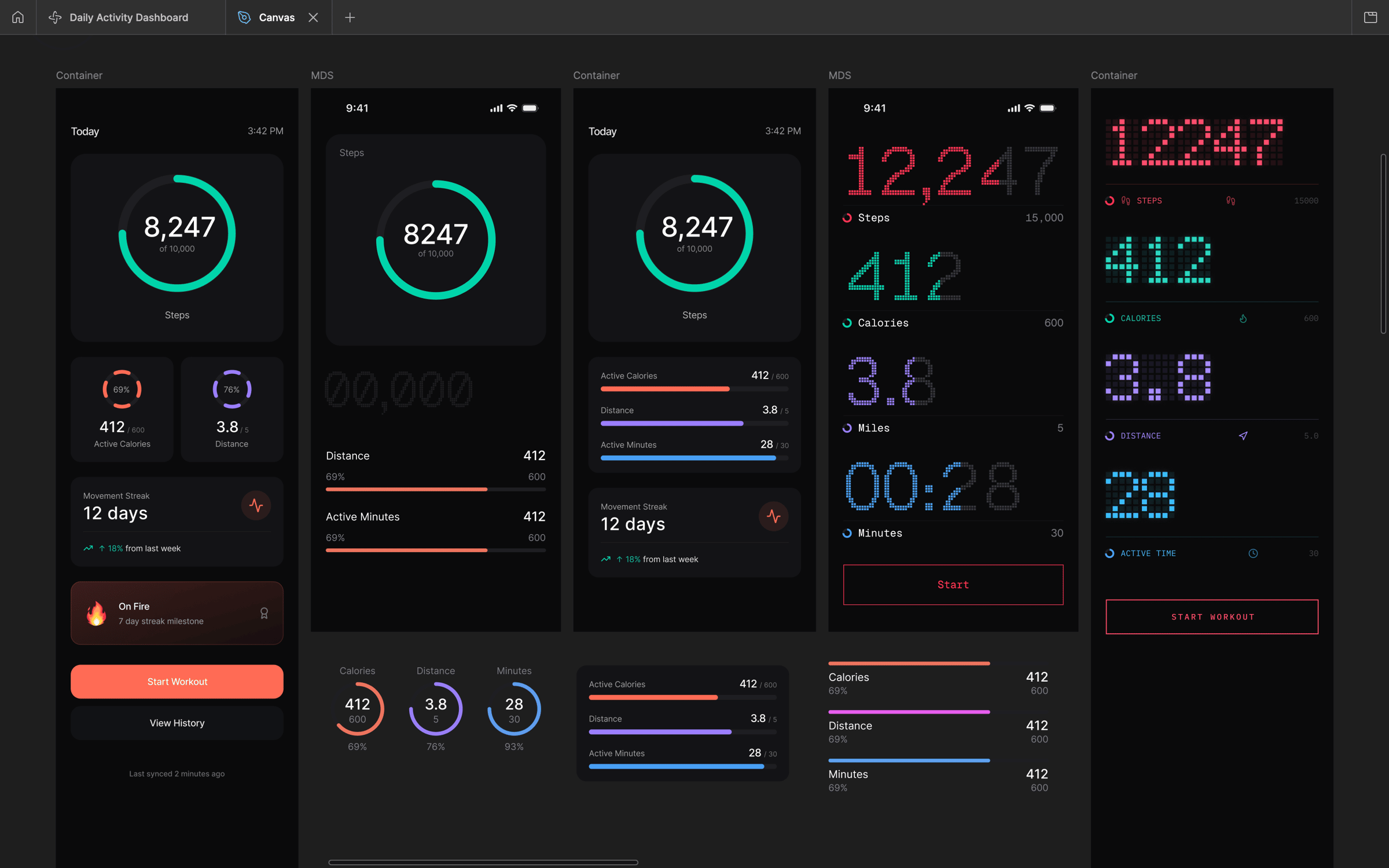1389x868 pixels.
Task: Click the START WORKOUT outlined button
Action: (1212, 617)
